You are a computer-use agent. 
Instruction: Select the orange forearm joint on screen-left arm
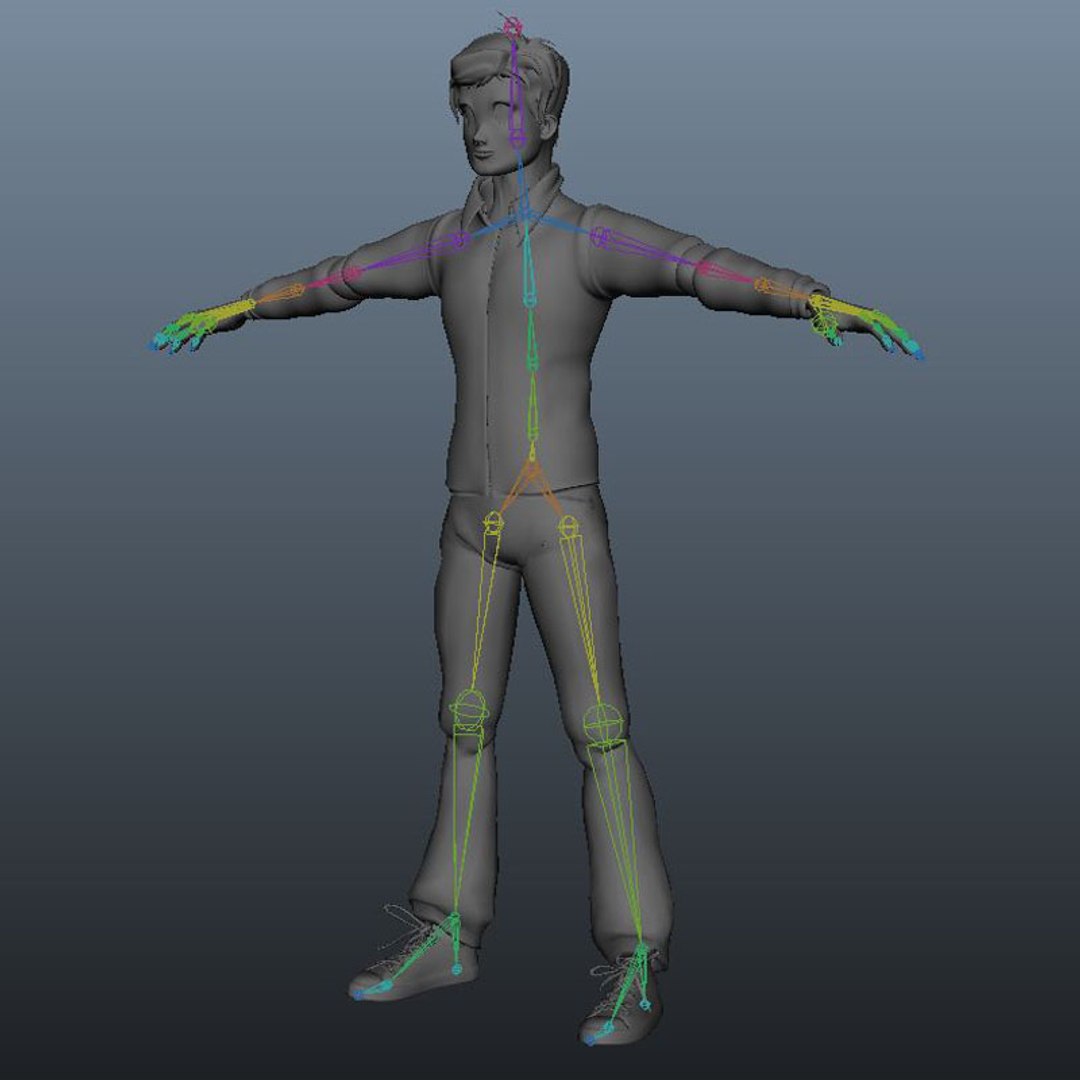297,291
